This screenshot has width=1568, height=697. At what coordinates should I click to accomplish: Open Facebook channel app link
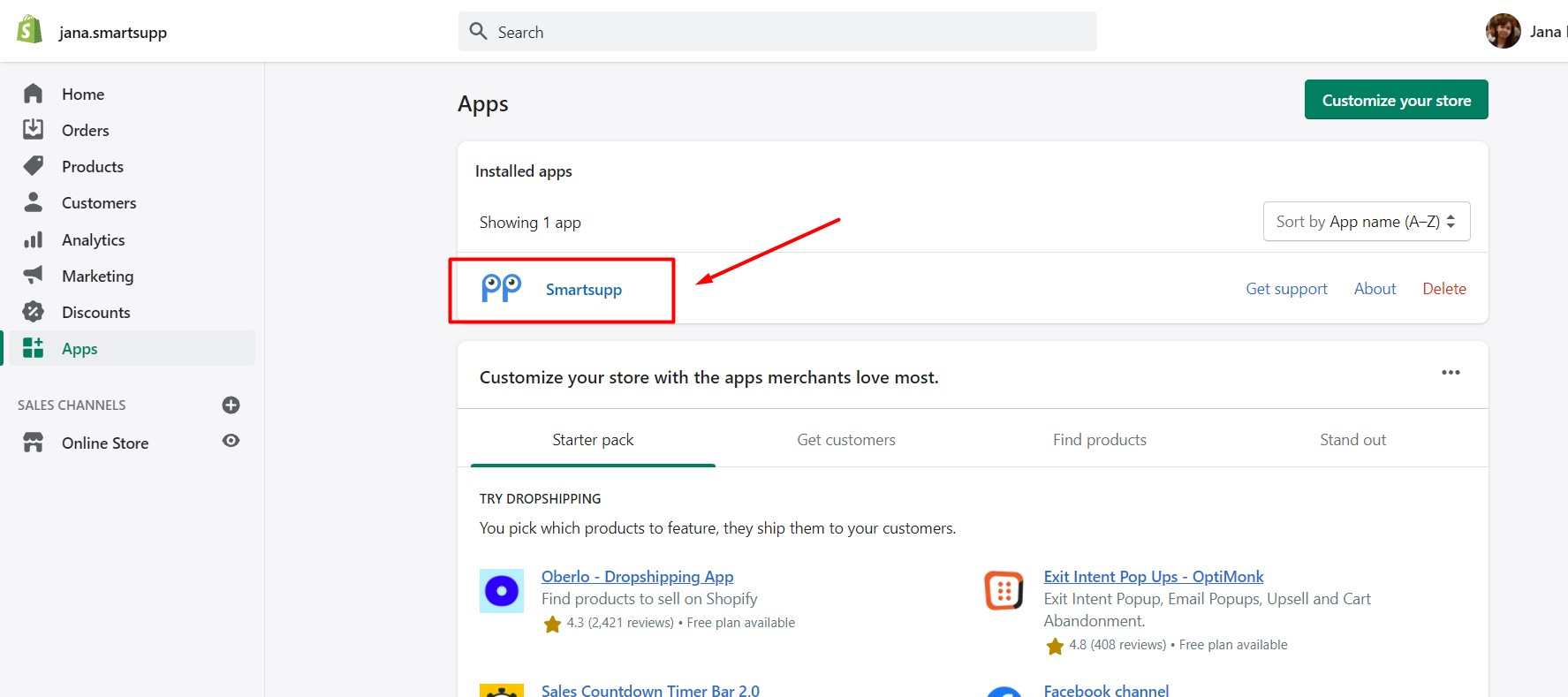coord(1106,690)
